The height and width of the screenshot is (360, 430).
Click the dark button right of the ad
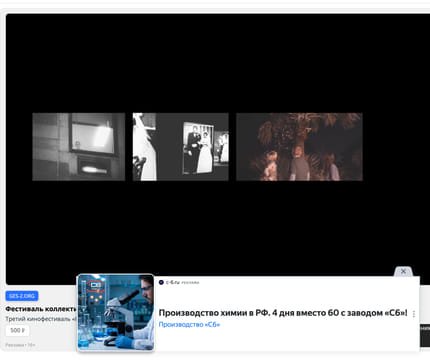425,335
